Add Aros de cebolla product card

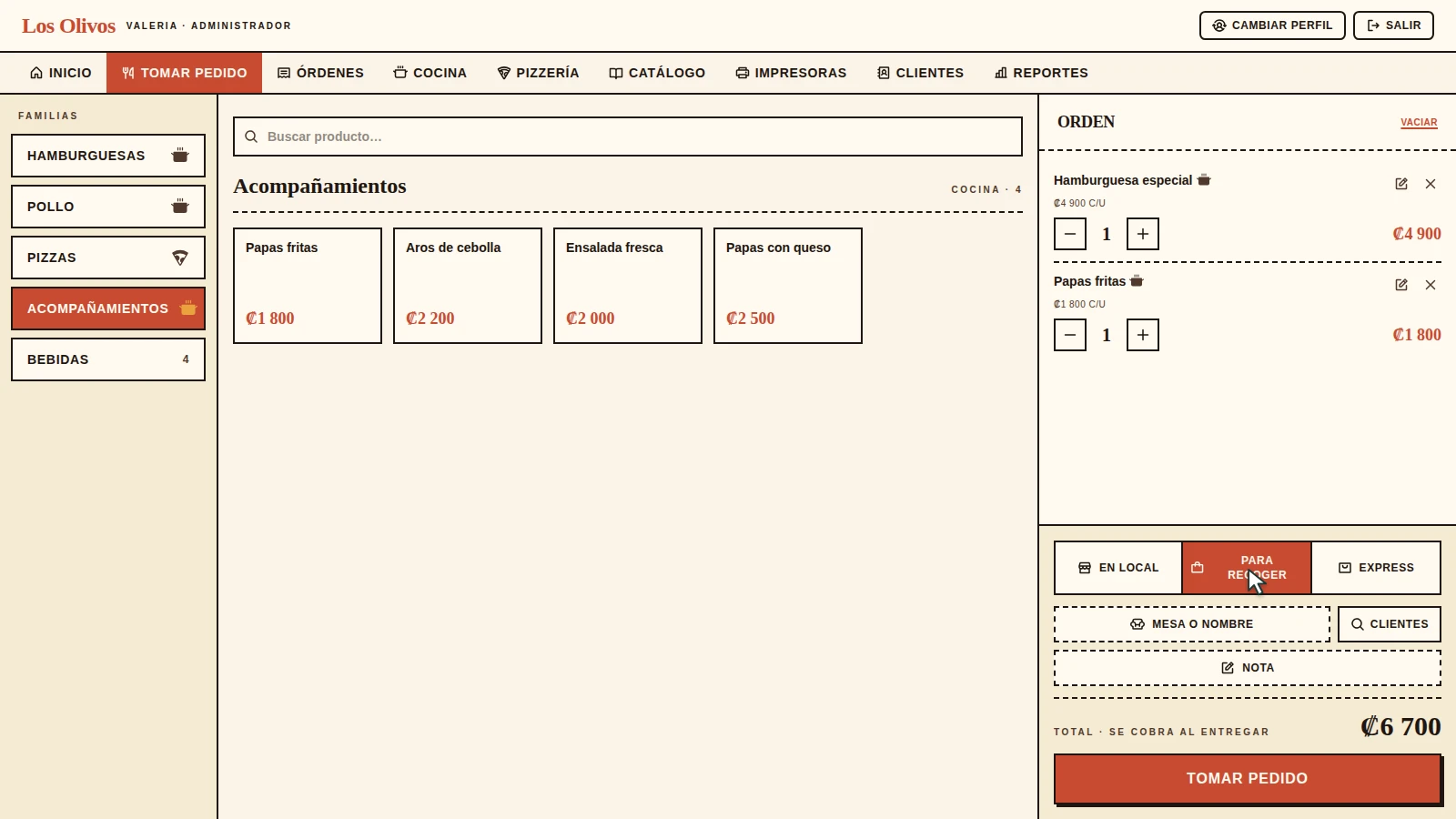coord(468,286)
